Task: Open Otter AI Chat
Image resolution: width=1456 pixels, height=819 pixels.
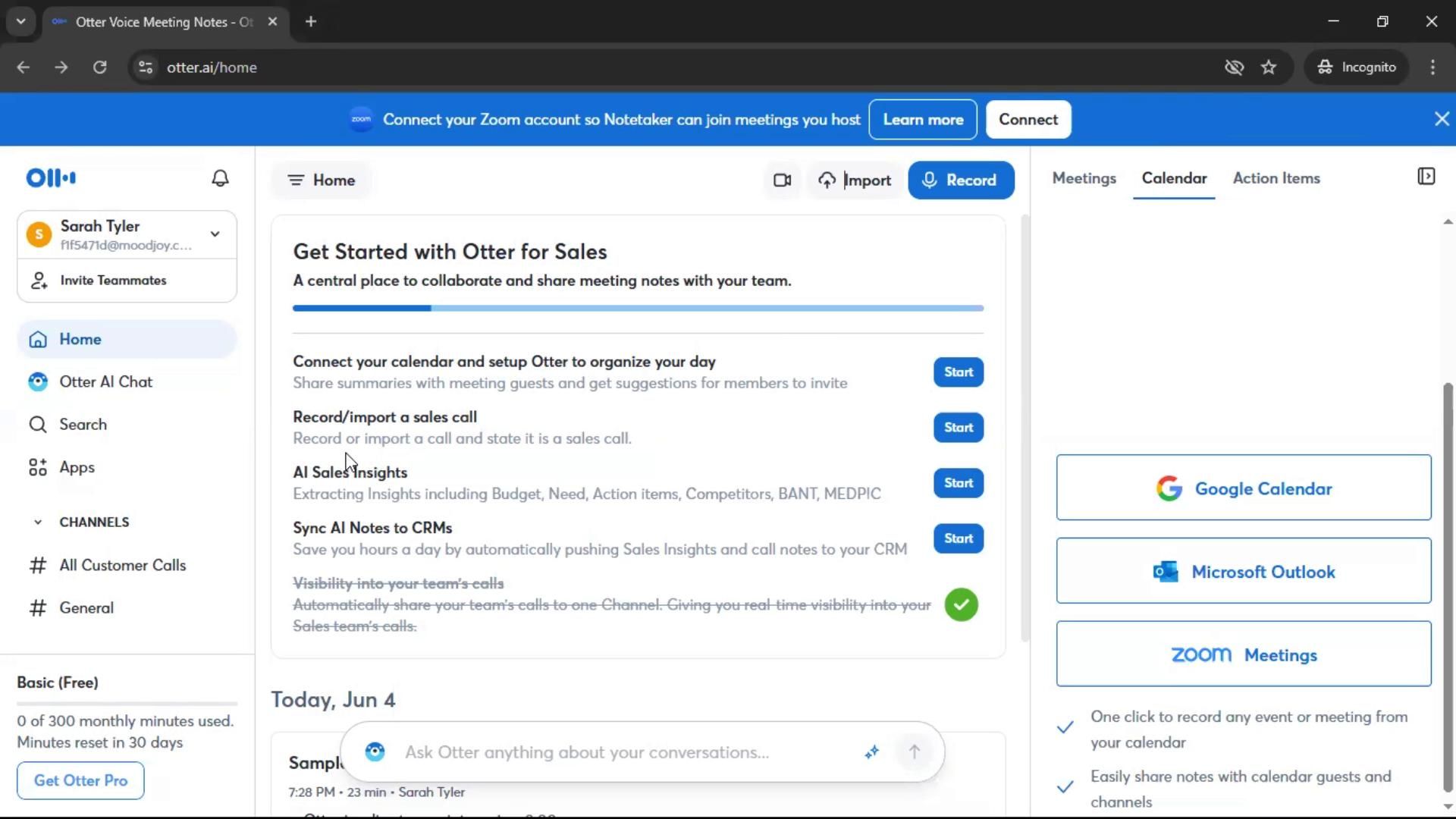Action: coord(127,381)
